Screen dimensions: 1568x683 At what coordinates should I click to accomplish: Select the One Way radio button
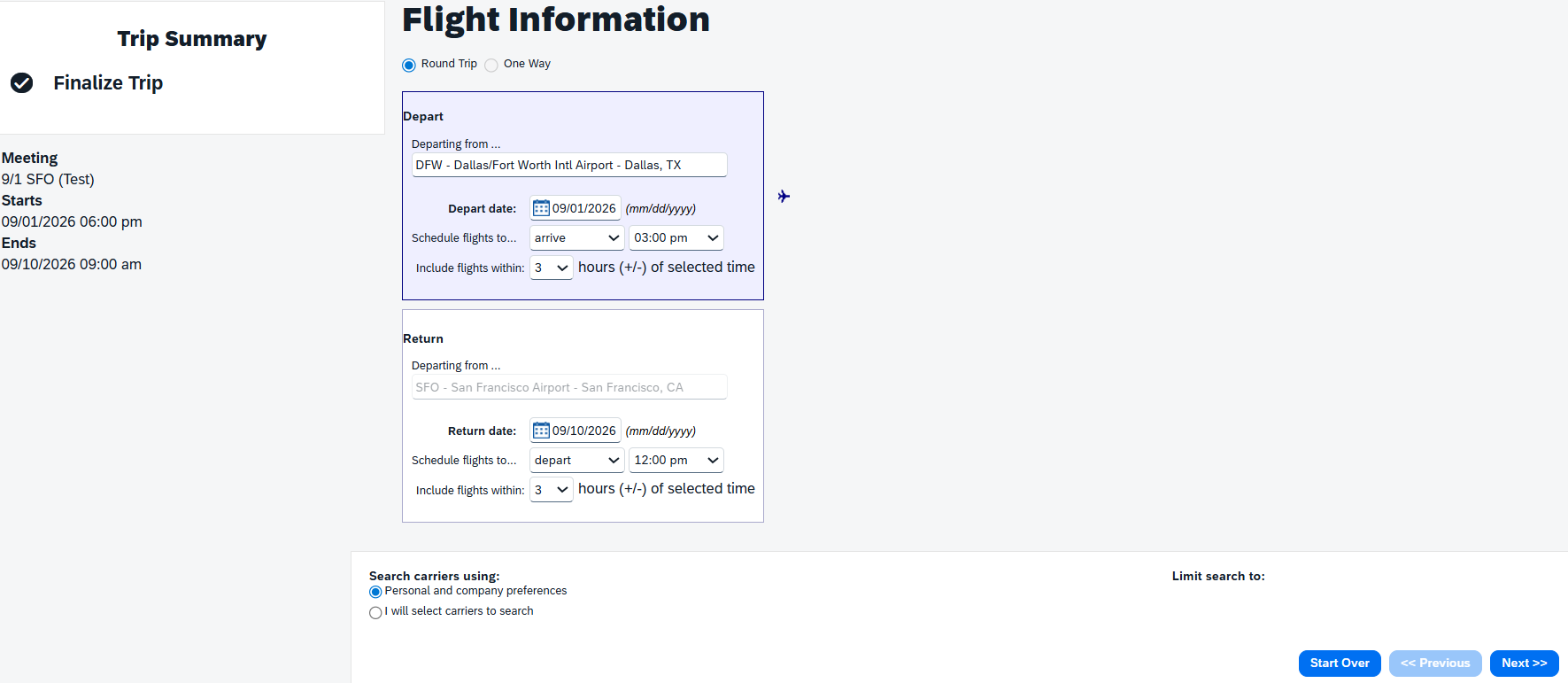tap(491, 65)
